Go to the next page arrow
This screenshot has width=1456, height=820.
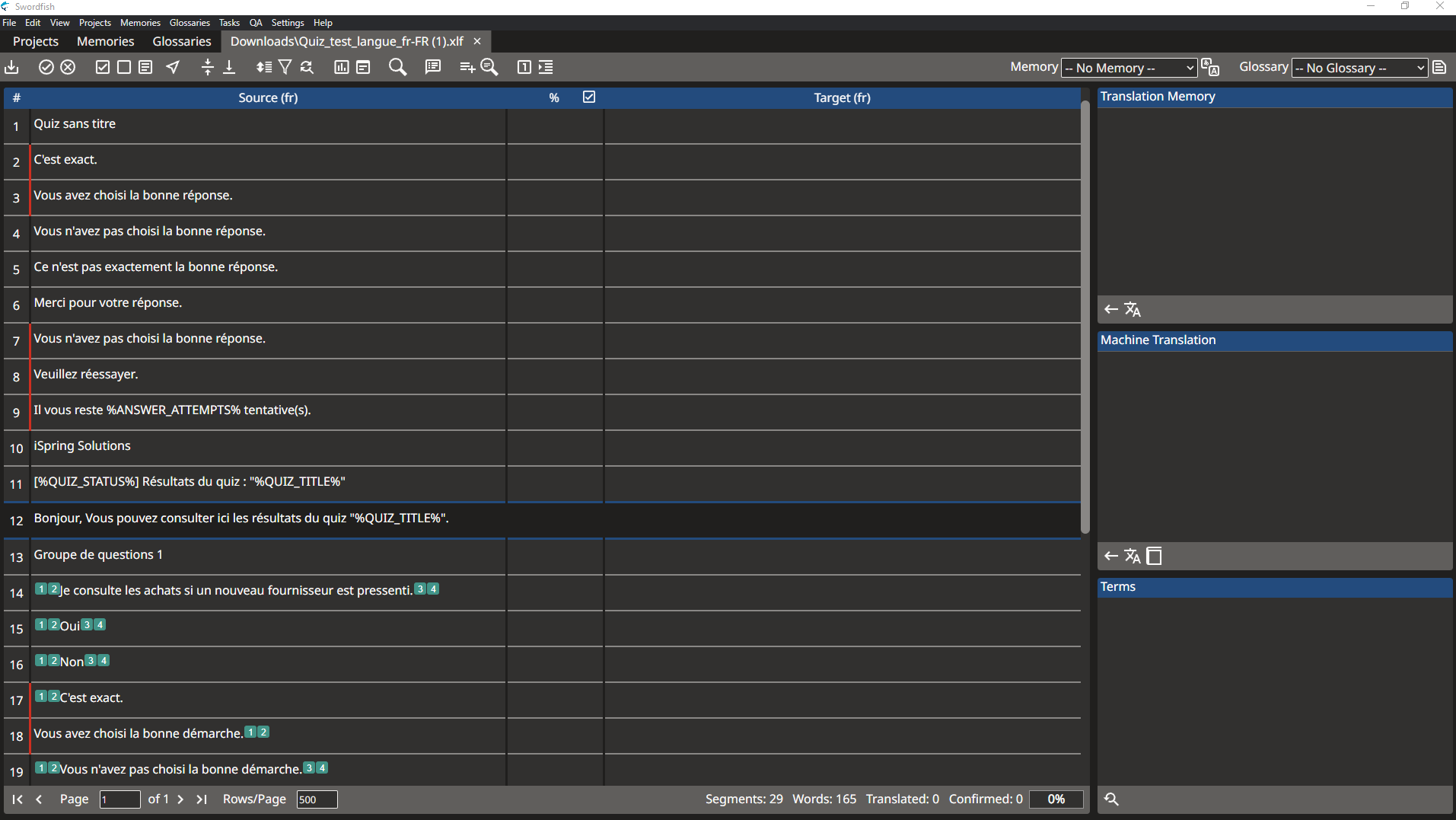click(x=180, y=799)
